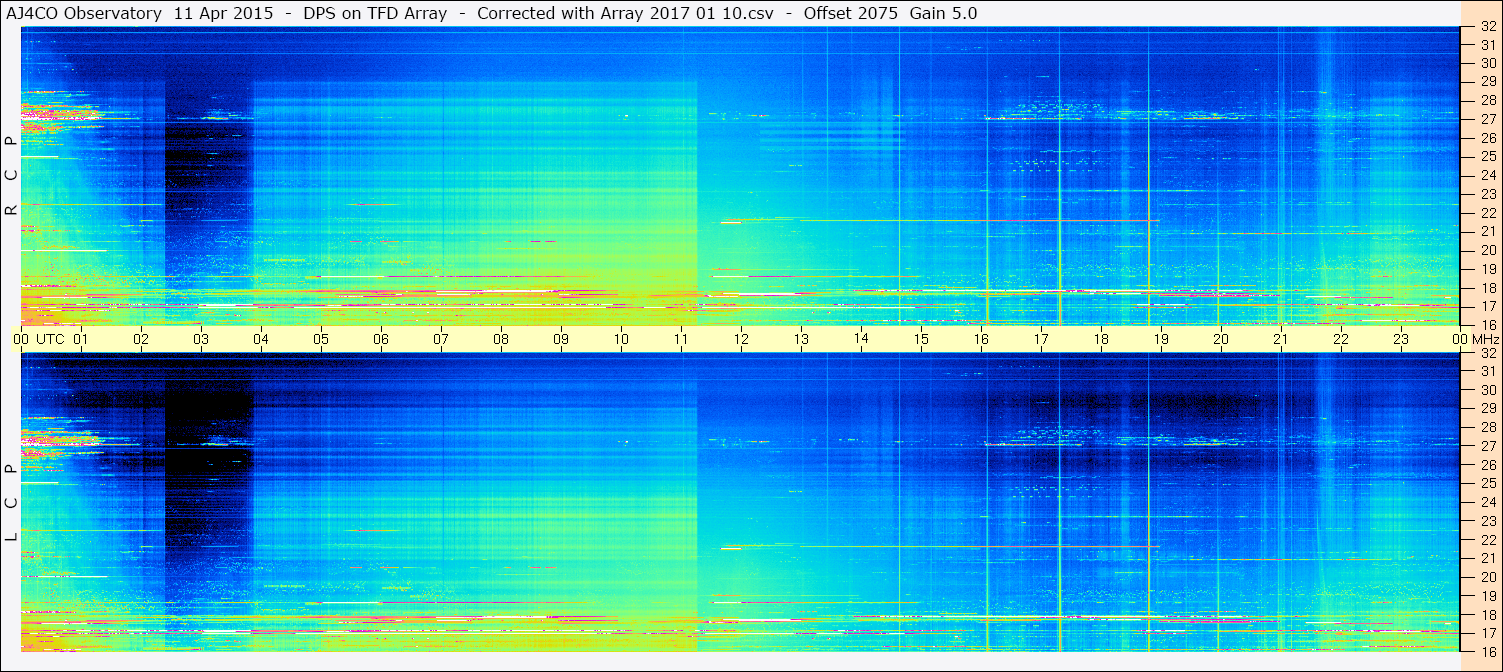Click the 00 hour marker beside UTC
The image size is (1503, 672).
point(21,339)
